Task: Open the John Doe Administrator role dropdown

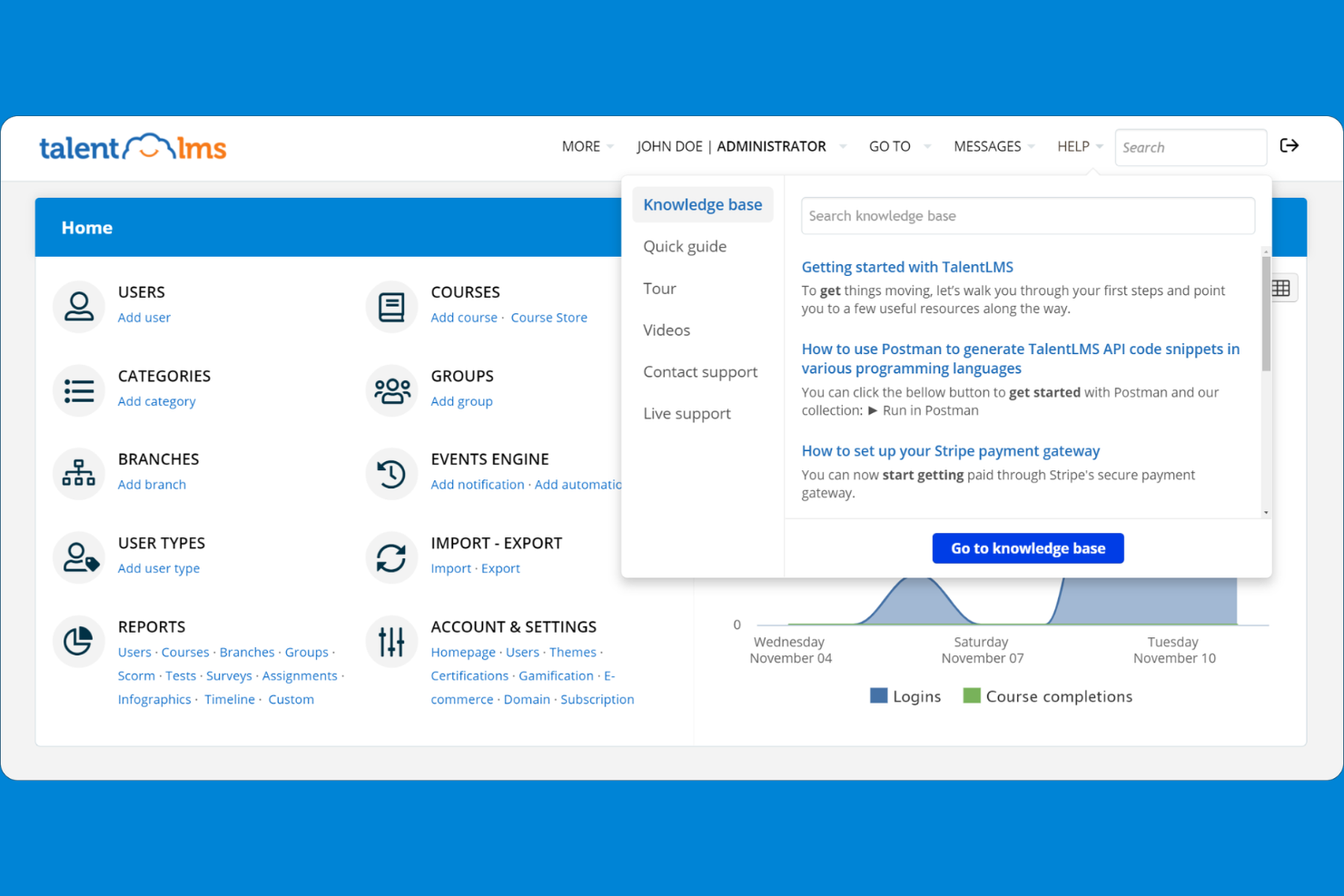Action: [x=741, y=146]
